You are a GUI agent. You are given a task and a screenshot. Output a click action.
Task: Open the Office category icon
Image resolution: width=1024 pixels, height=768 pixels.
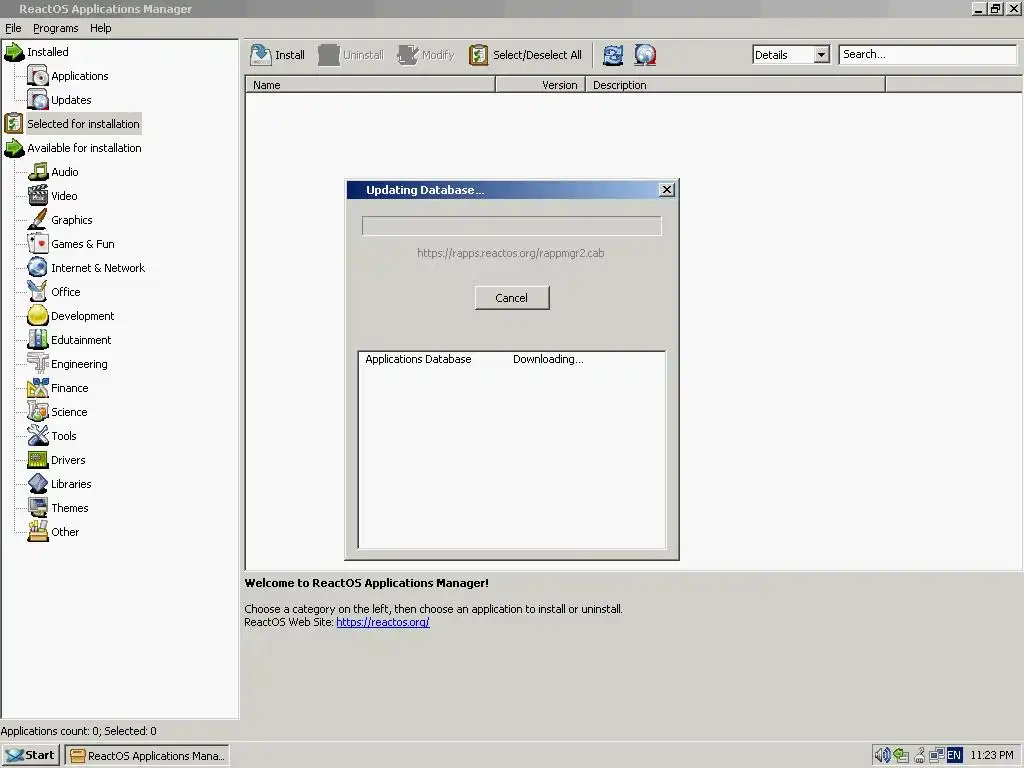[x=38, y=292]
